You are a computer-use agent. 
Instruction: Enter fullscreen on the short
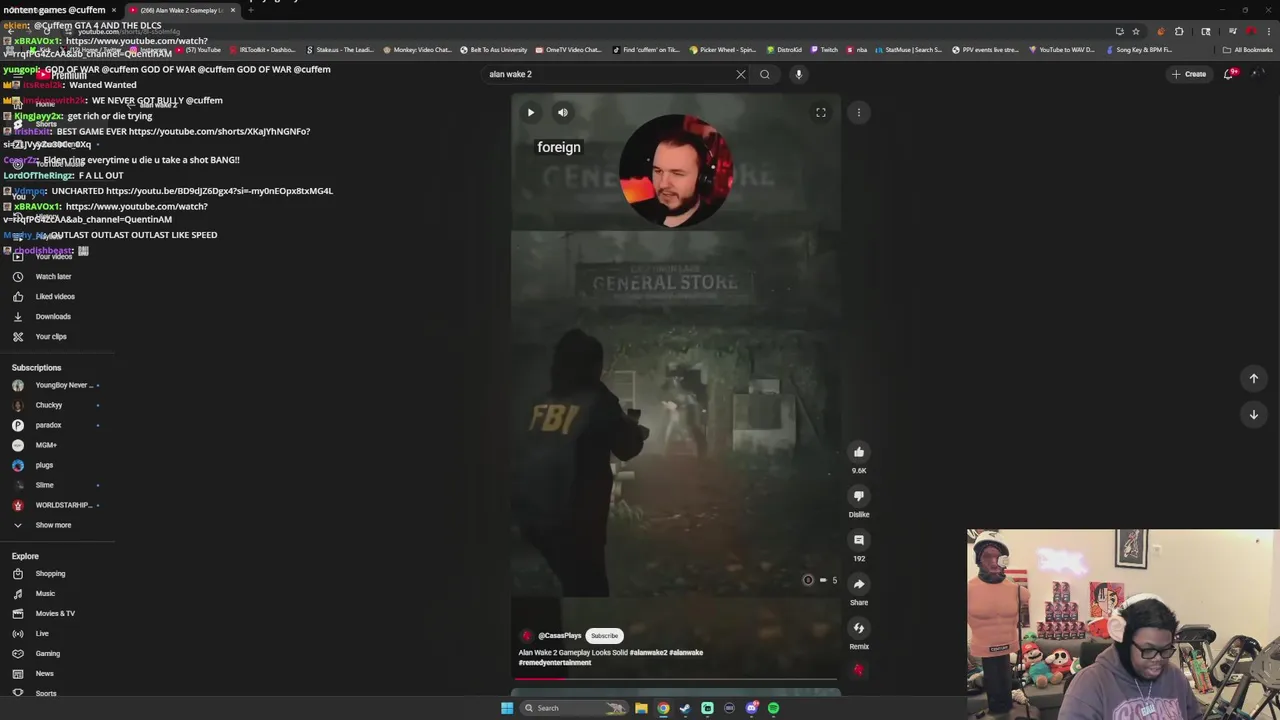click(x=821, y=113)
